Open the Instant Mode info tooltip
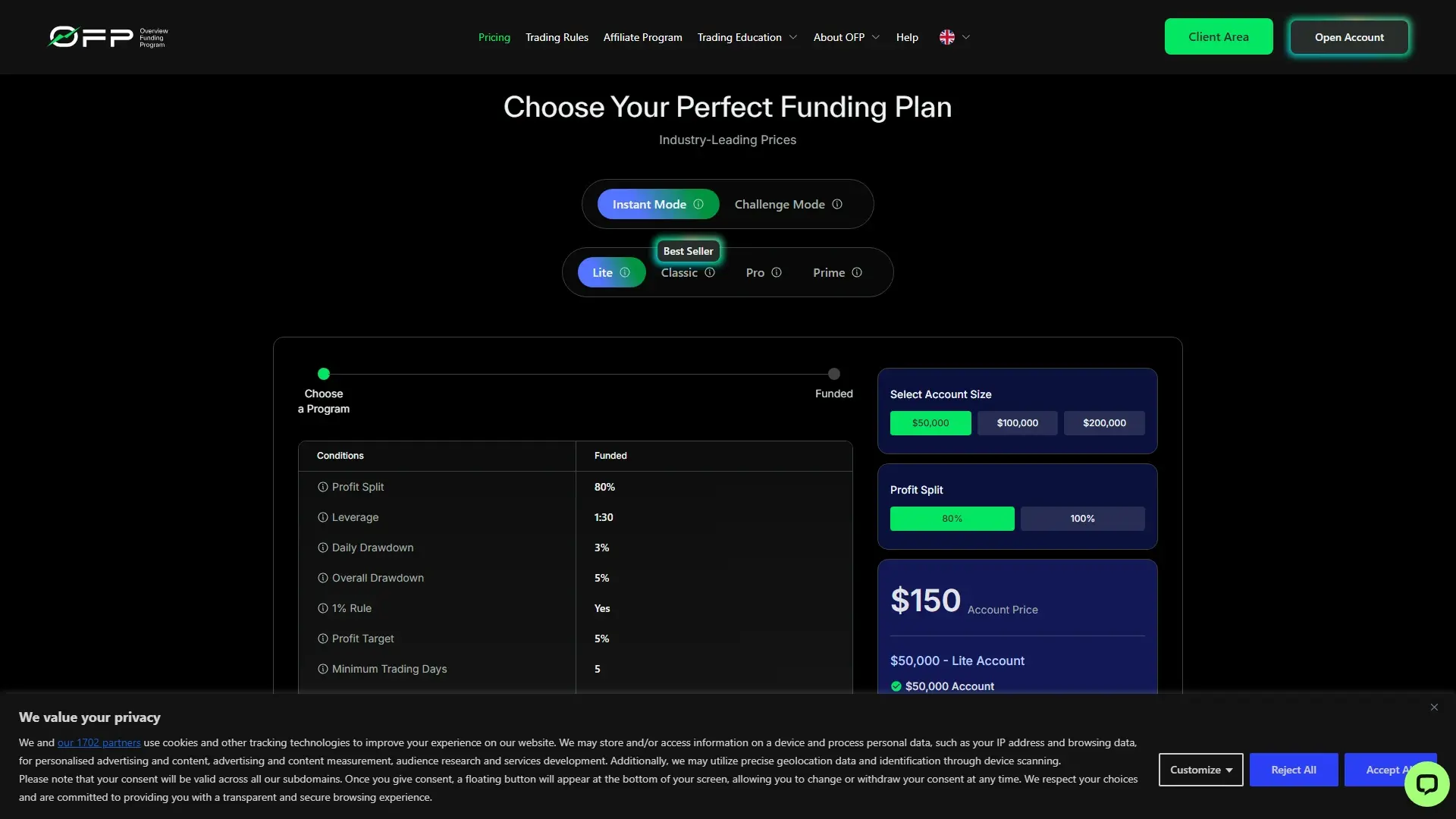 pyautogui.click(x=698, y=204)
